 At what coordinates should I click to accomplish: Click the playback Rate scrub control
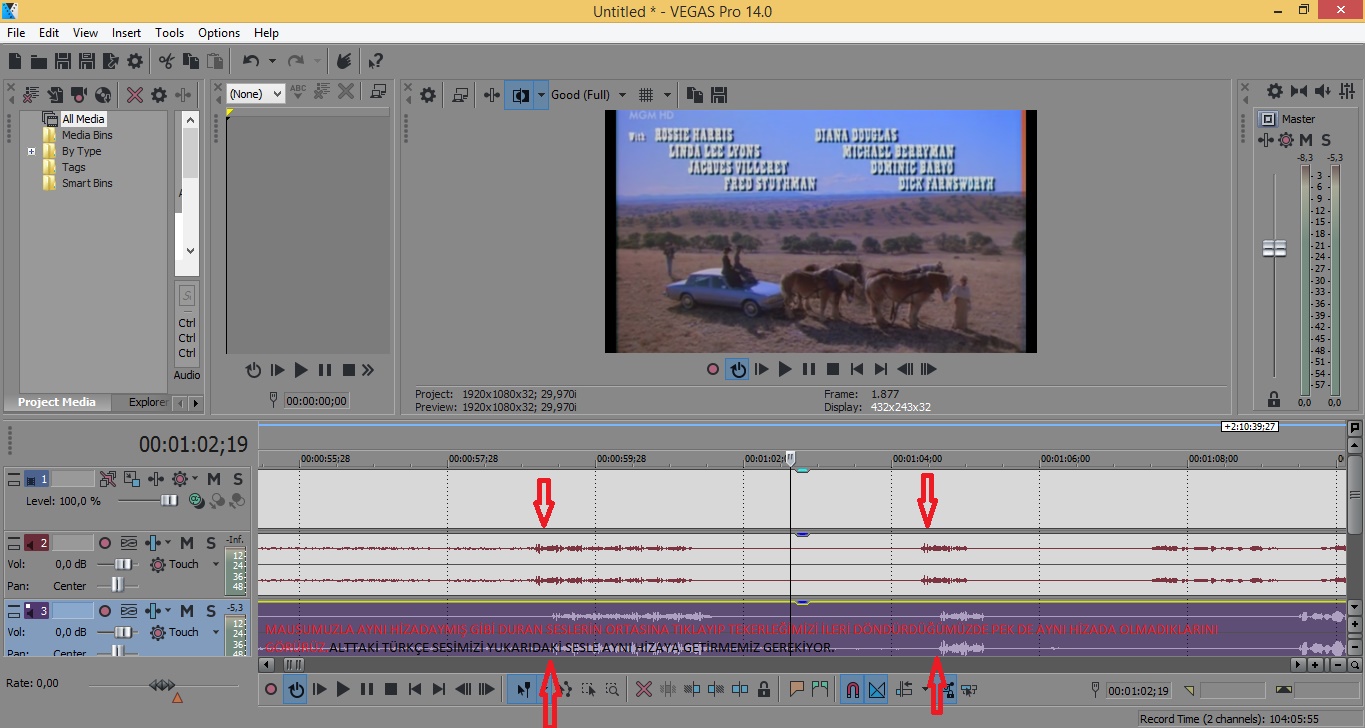click(163, 685)
